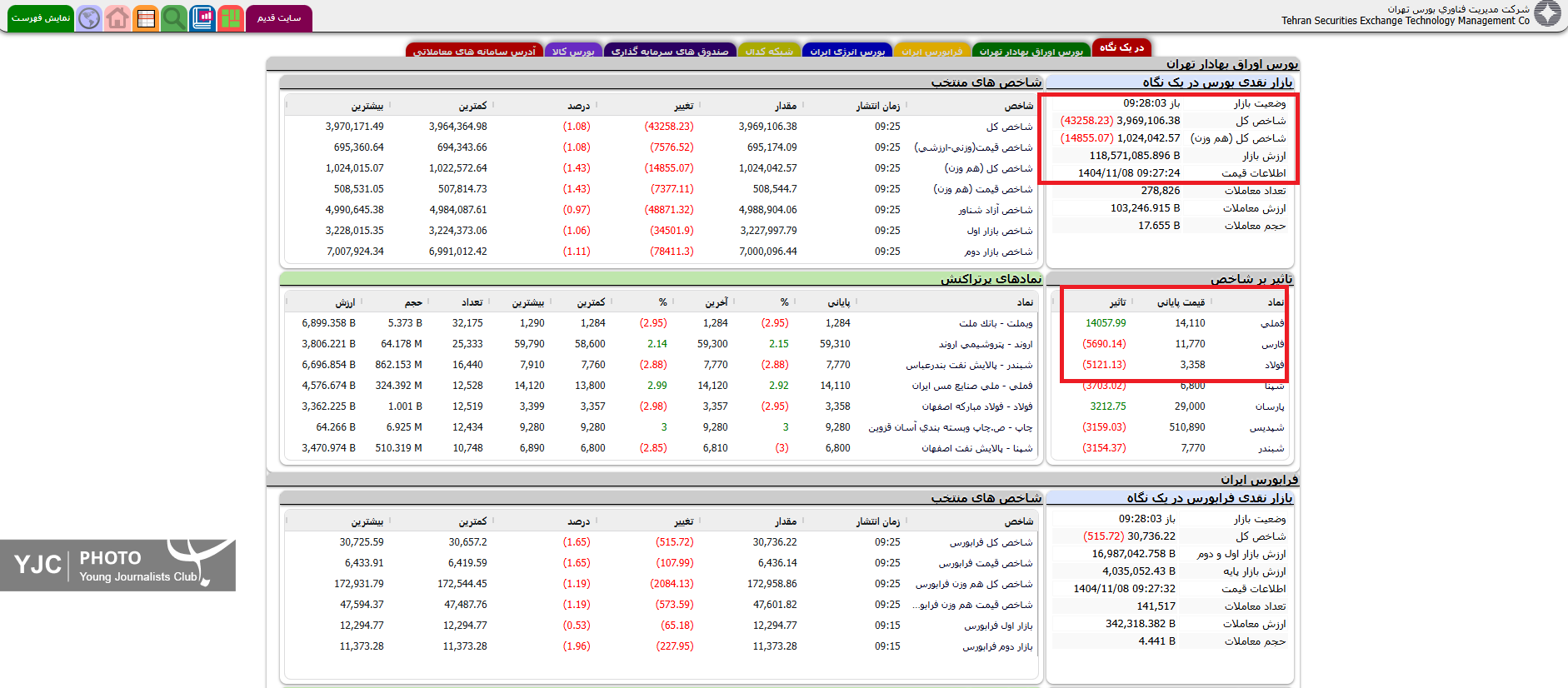Open the 'بورس کالا' tab
Screen dimensions: 1568x688
pos(573,51)
